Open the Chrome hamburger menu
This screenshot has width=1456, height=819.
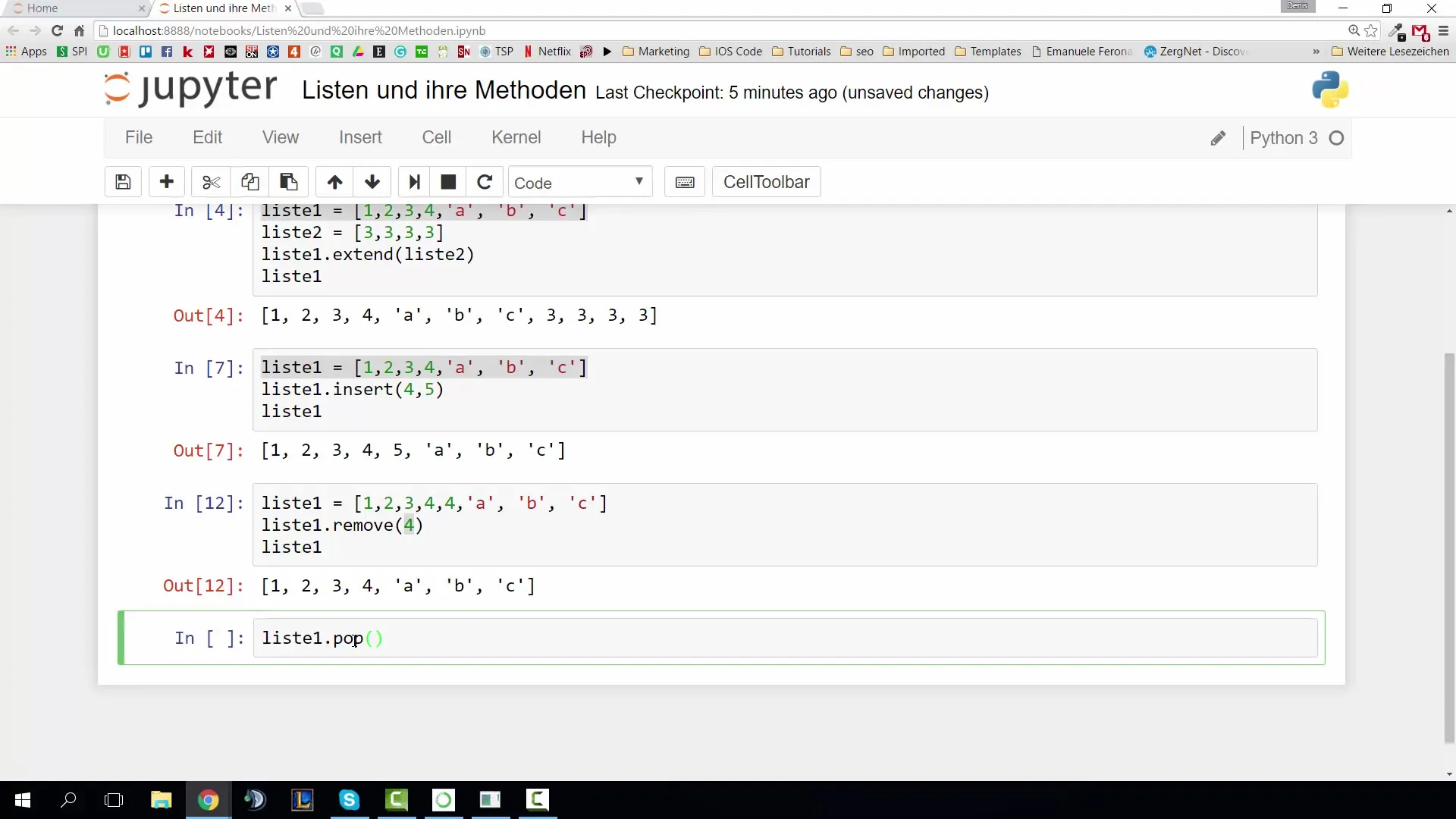coord(1443,31)
